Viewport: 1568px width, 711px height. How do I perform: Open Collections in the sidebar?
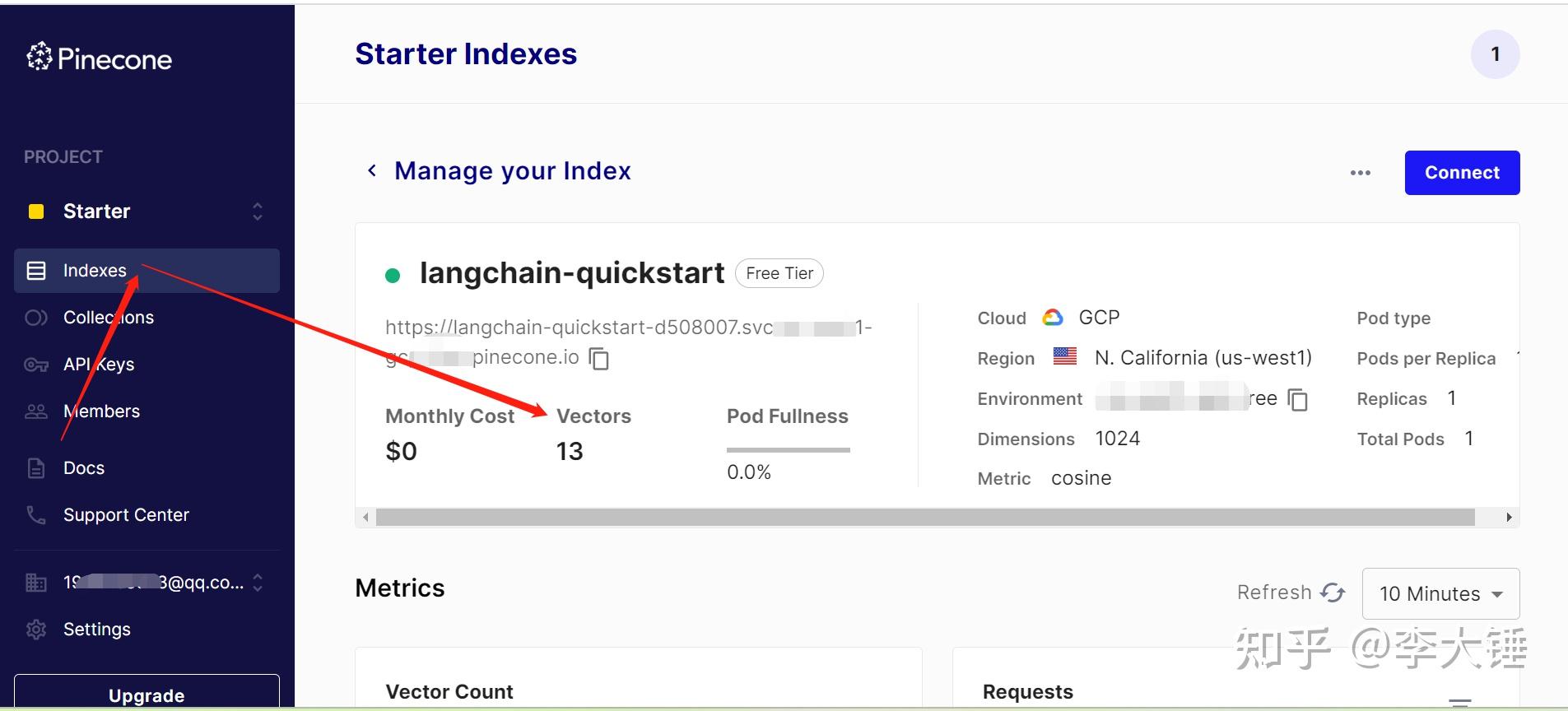(x=108, y=318)
